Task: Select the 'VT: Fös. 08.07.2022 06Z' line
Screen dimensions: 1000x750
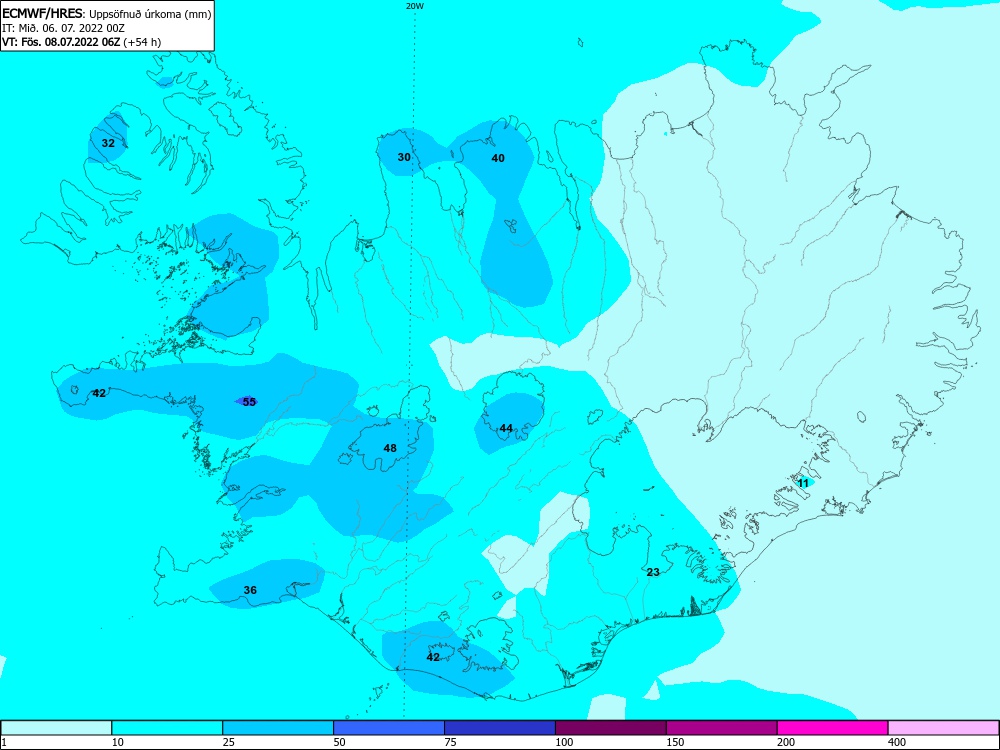Action: (x=61, y=42)
